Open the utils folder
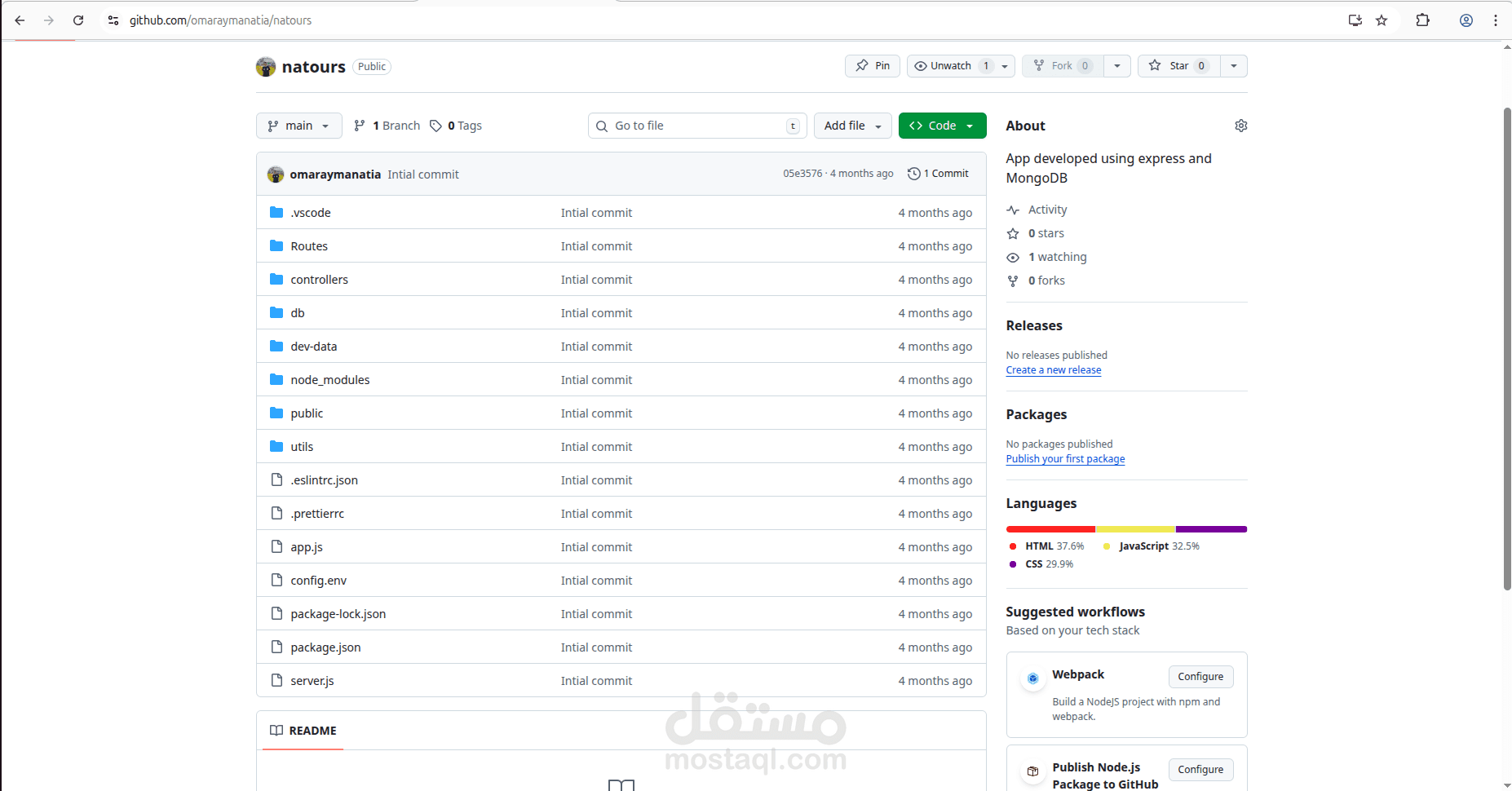Viewport: 1512px width, 791px height. click(x=302, y=447)
